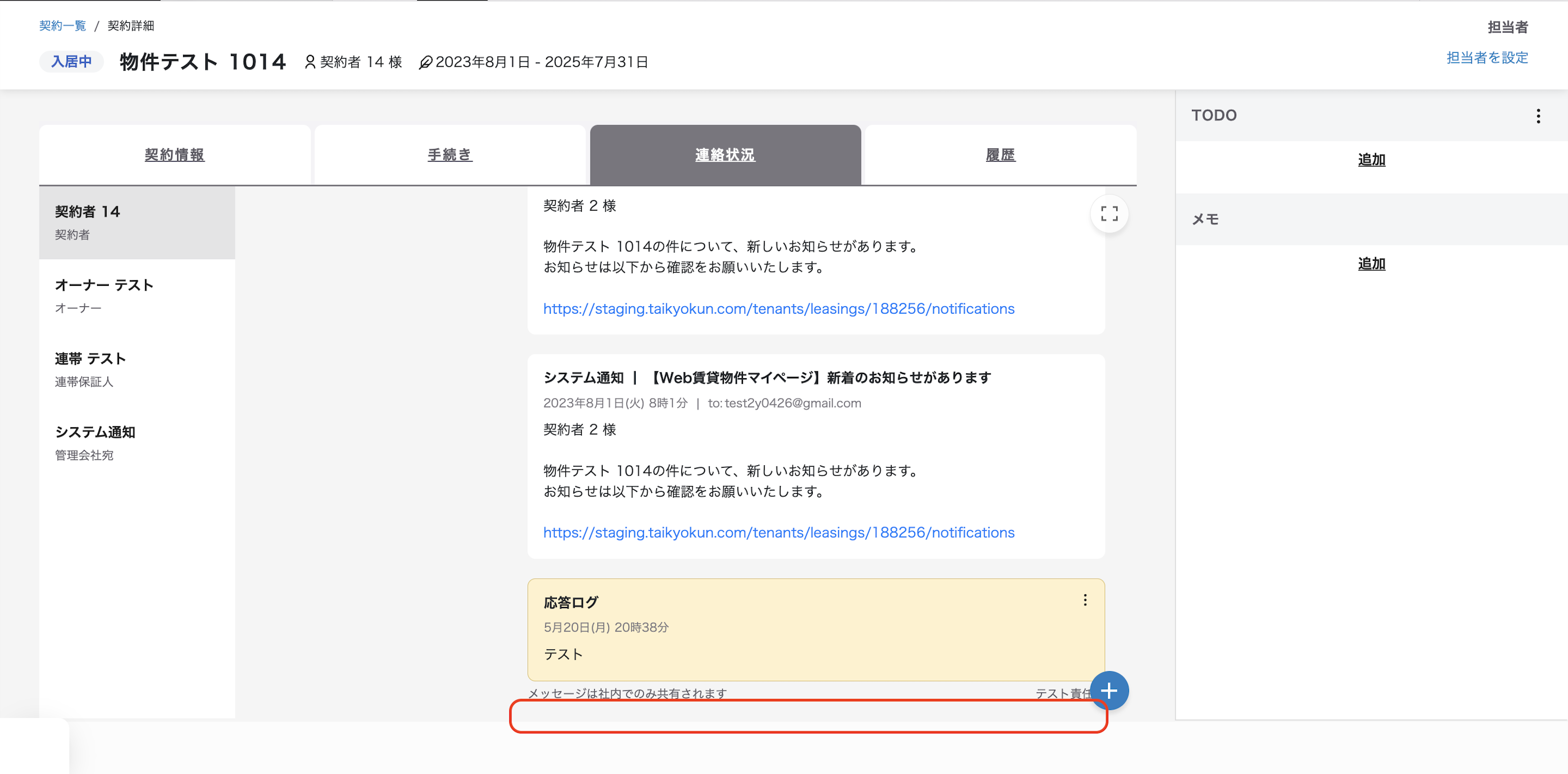Click recipient to: test2y0426@gmail.com
Image resolution: width=1568 pixels, height=774 pixels.
click(784, 403)
